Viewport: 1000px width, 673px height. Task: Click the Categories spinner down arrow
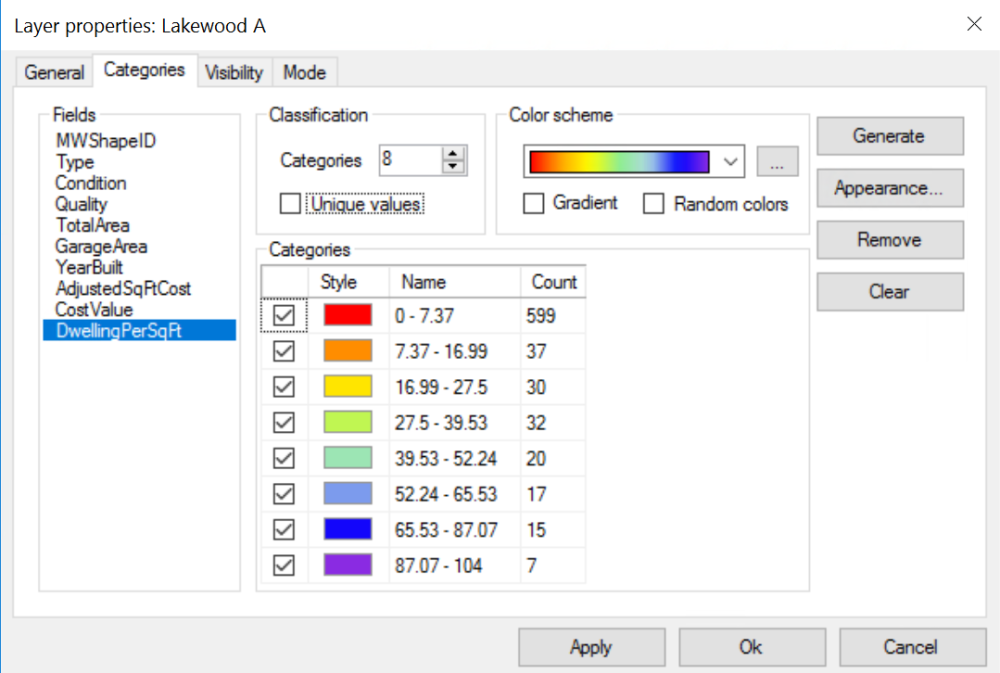[453, 166]
